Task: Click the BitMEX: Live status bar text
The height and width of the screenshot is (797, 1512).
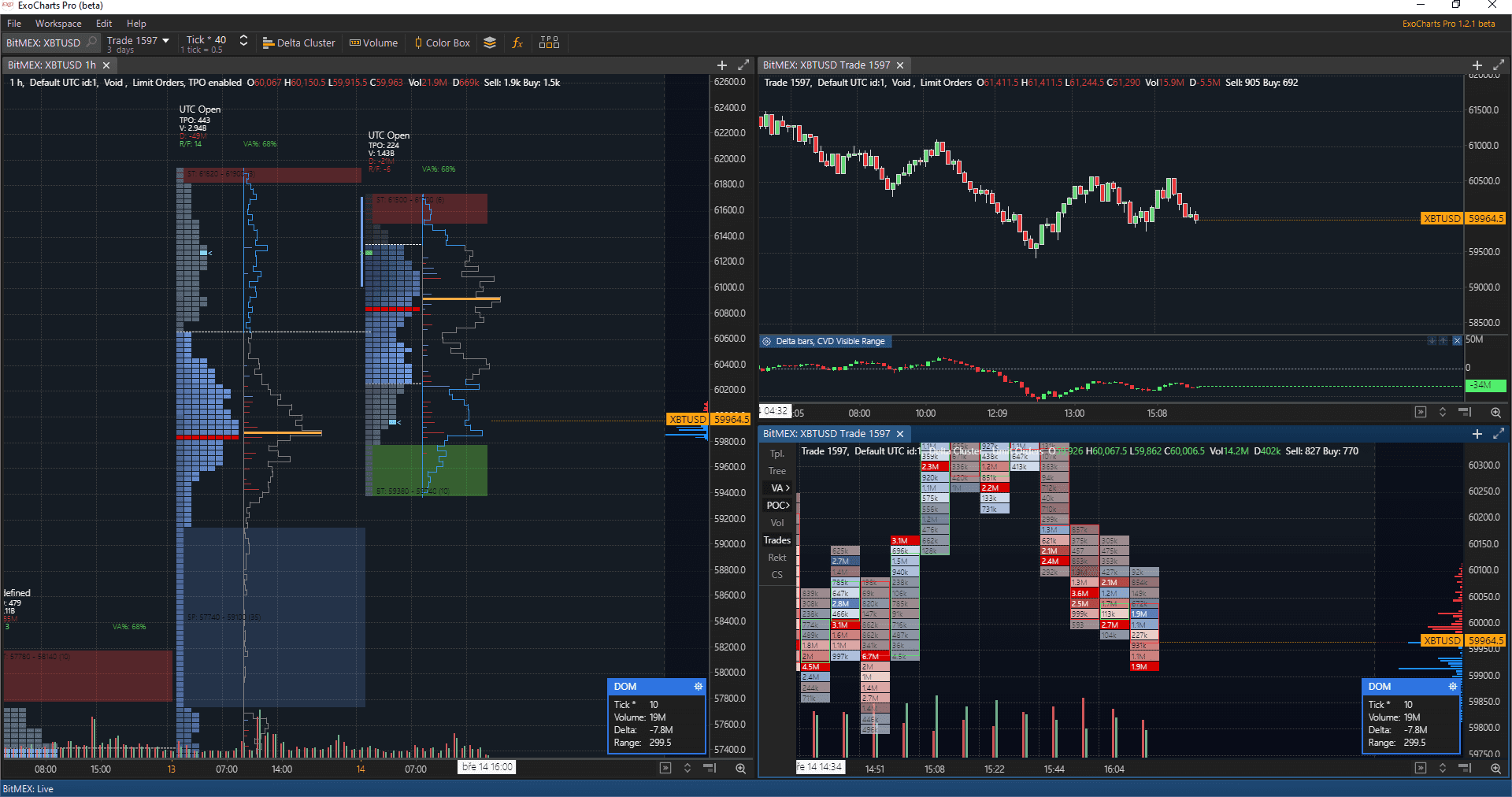Action: coord(28,788)
